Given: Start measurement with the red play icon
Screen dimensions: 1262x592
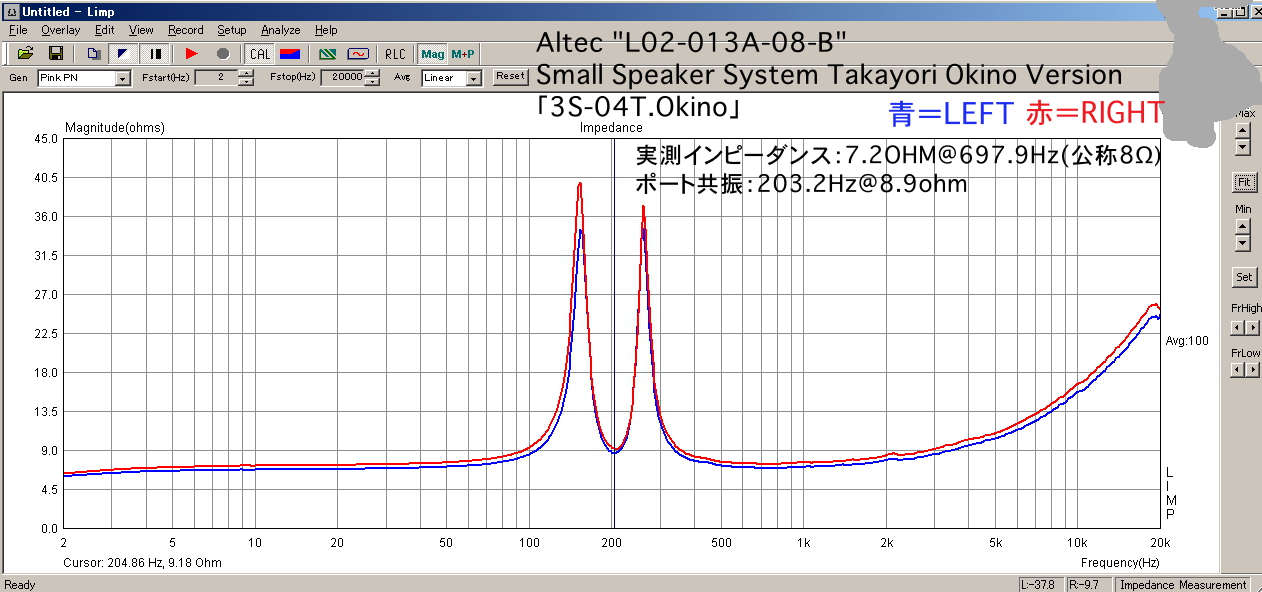Looking at the screenshot, I should click(192, 53).
